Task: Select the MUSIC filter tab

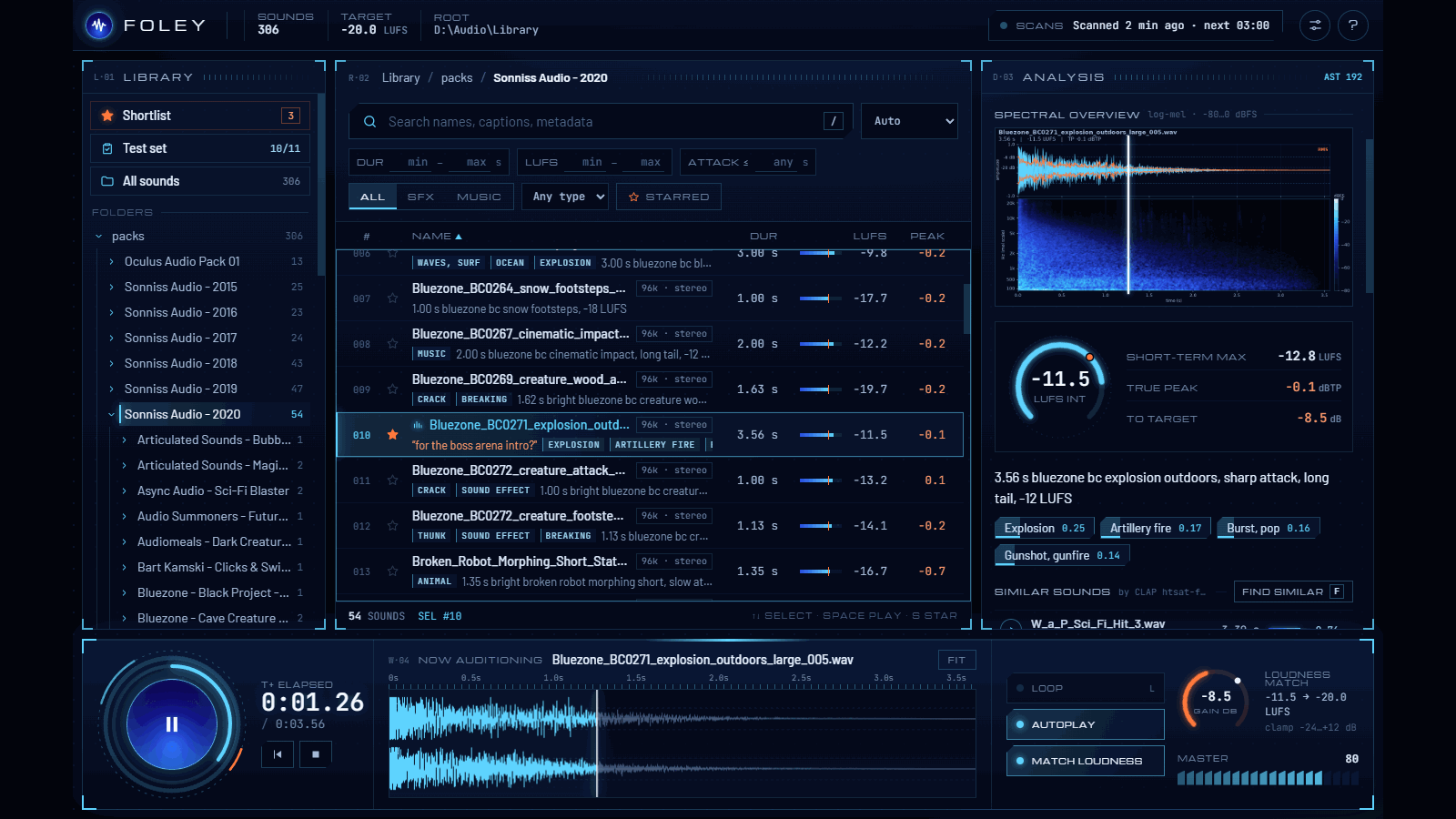Action: click(480, 197)
